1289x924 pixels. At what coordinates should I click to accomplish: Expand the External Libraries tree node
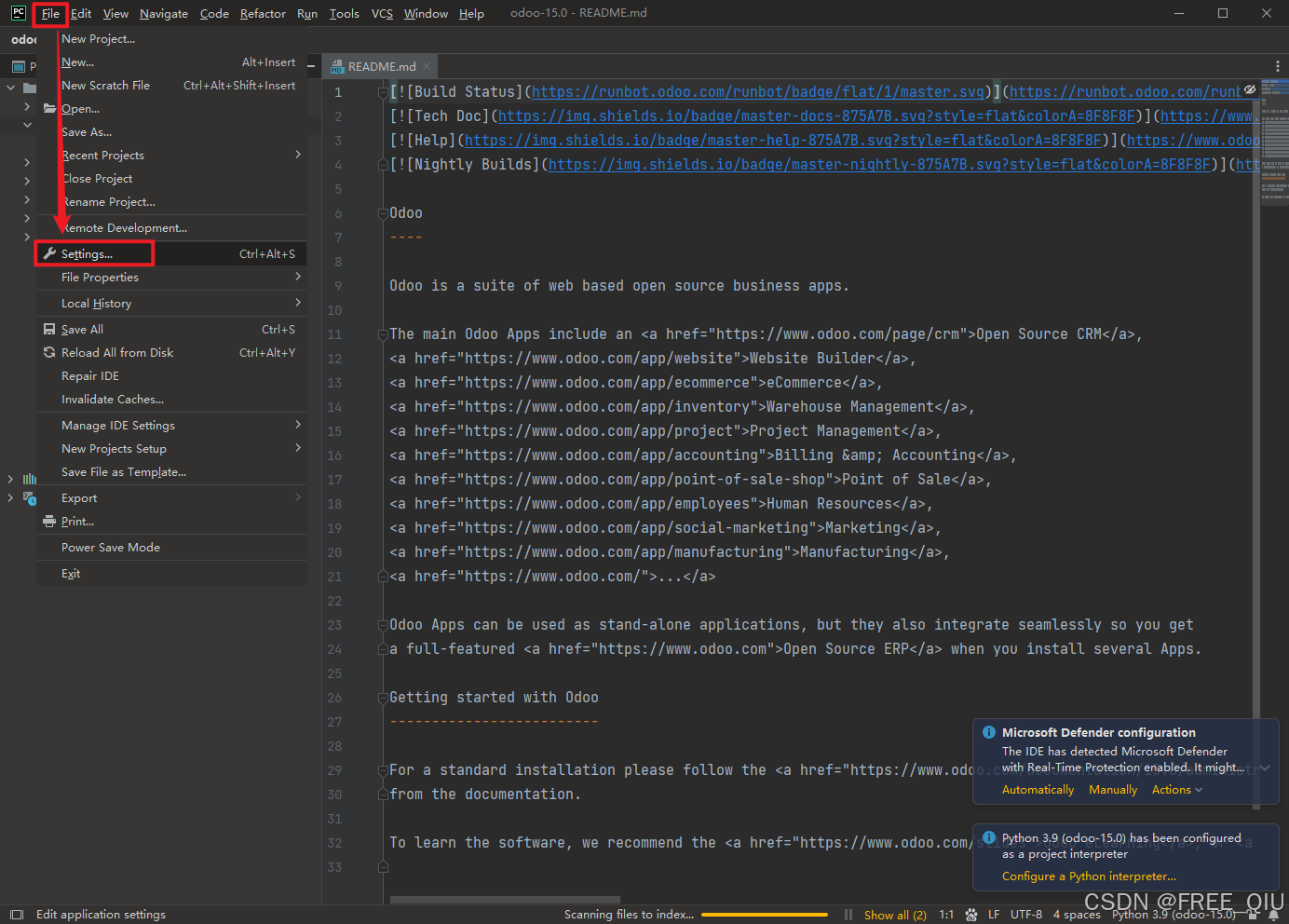pyautogui.click(x=10, y=479)
